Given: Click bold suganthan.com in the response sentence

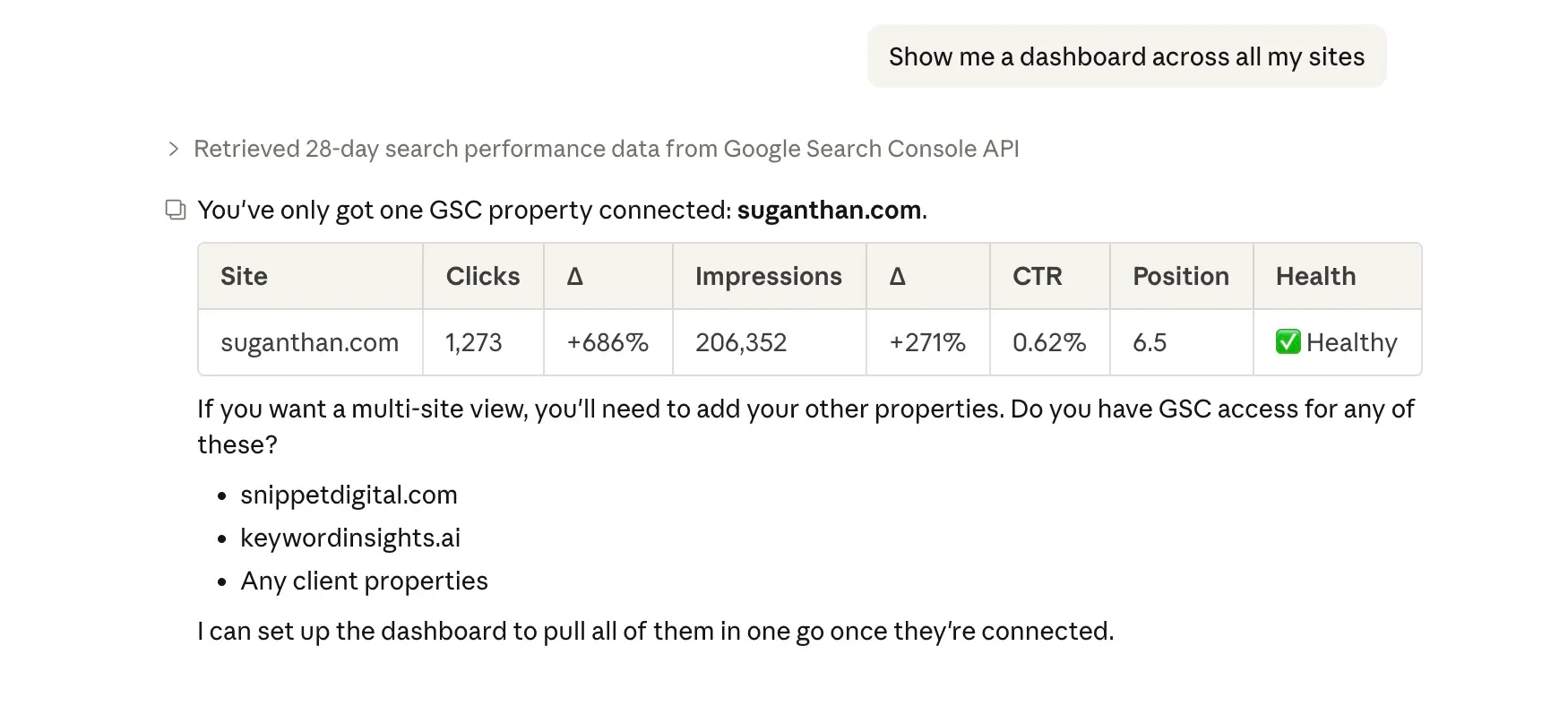Looking at the screenshot, I should click(x=829, y=210).
